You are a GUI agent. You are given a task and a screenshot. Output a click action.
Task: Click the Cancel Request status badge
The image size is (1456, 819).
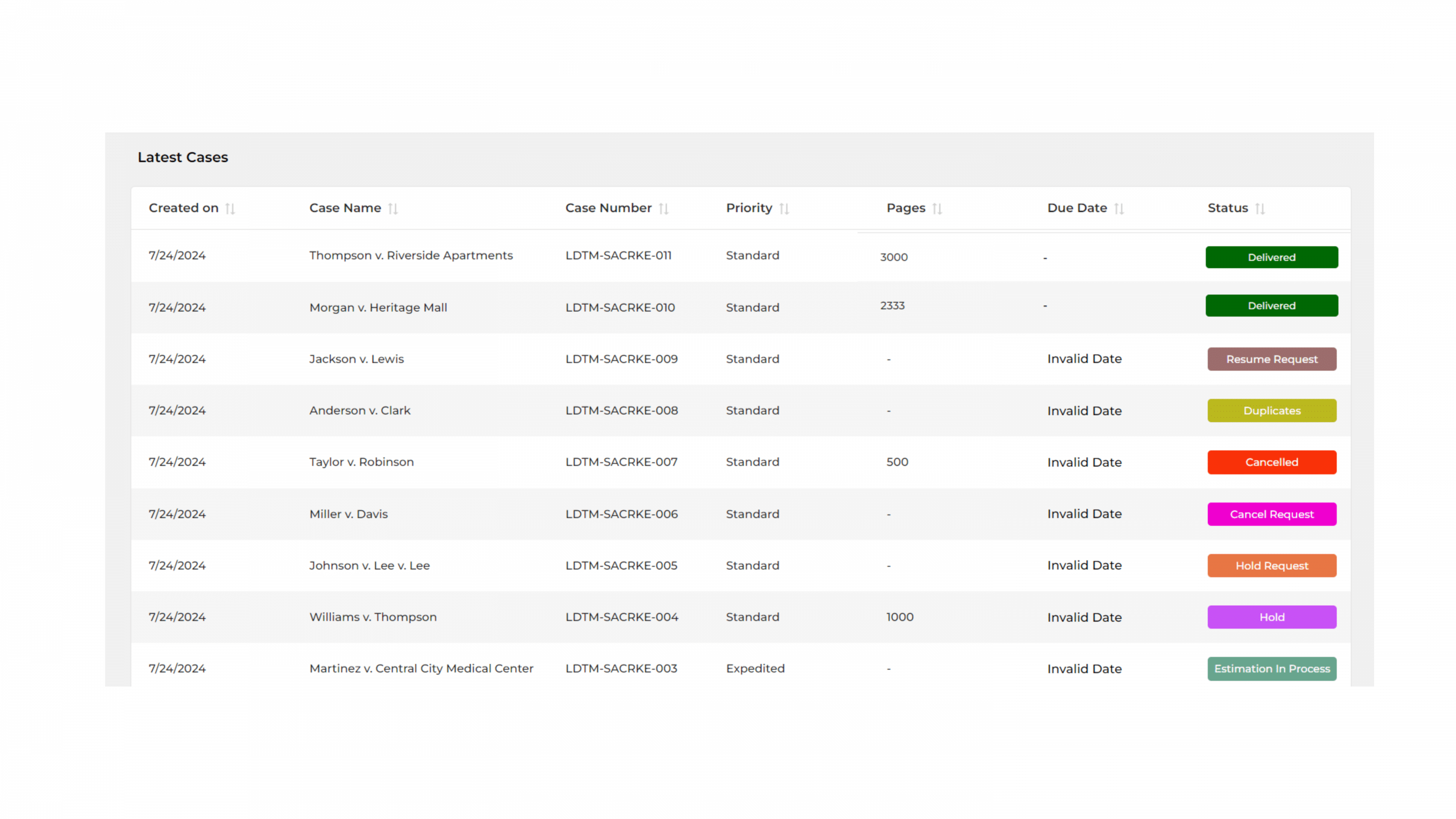tap(1272, 514)
